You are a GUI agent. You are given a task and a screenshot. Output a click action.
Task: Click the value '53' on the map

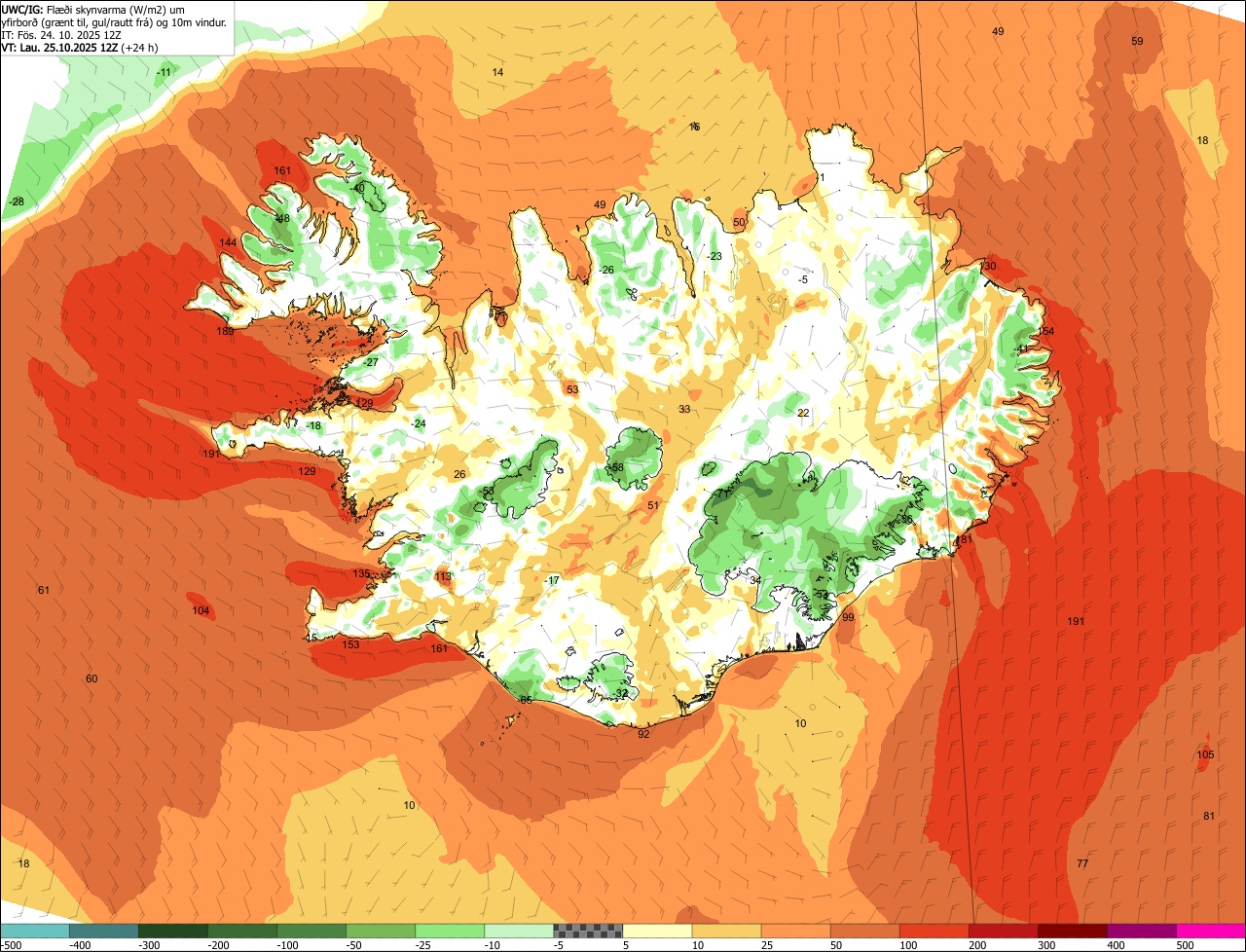[x=572, y=389]
